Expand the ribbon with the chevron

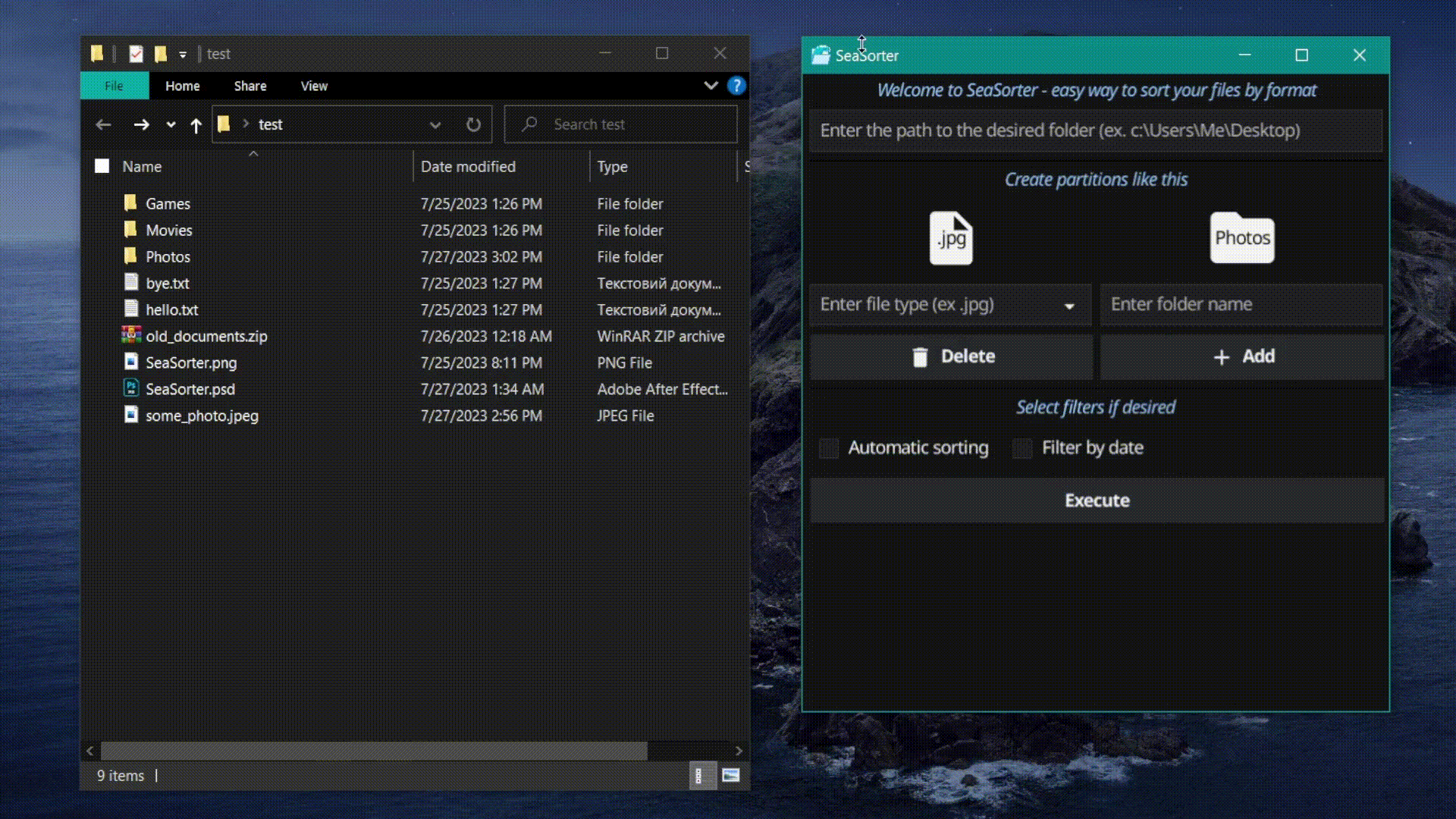click(711, 86)
